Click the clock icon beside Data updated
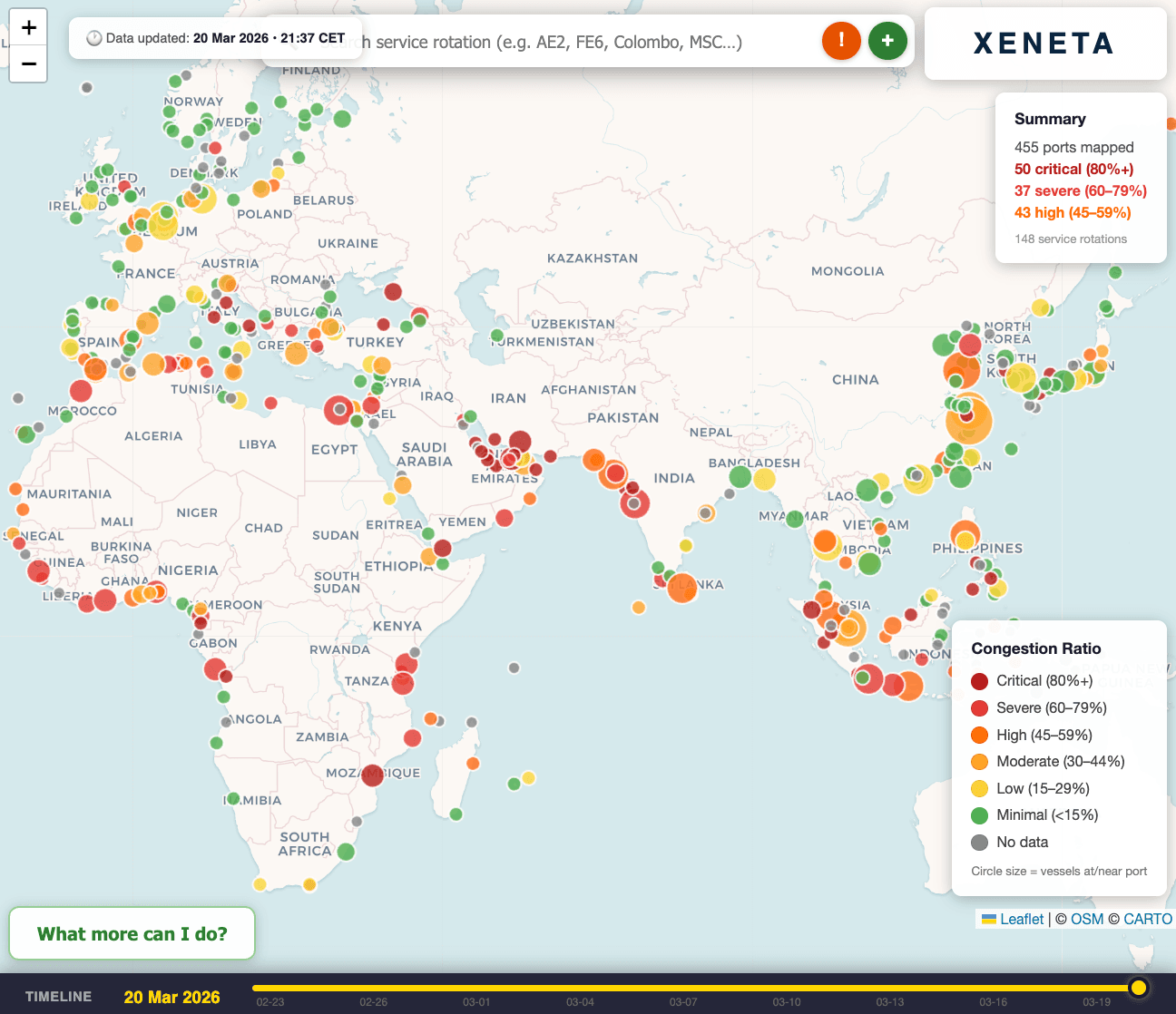The image size is (1176, 1014). (93, 38)
